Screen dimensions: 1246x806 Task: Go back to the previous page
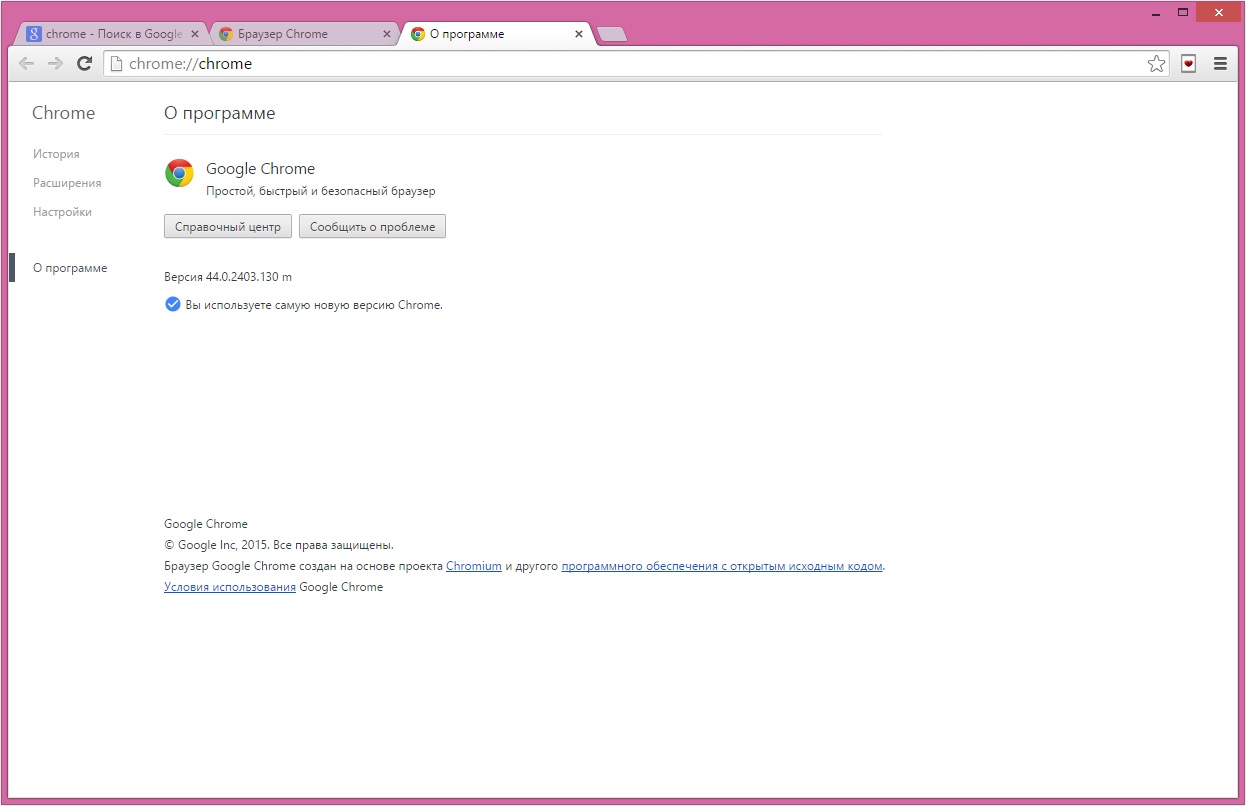27,64
